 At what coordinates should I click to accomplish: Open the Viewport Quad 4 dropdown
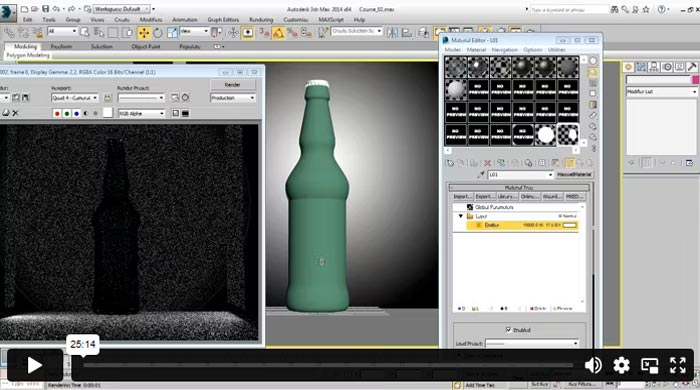75,98
